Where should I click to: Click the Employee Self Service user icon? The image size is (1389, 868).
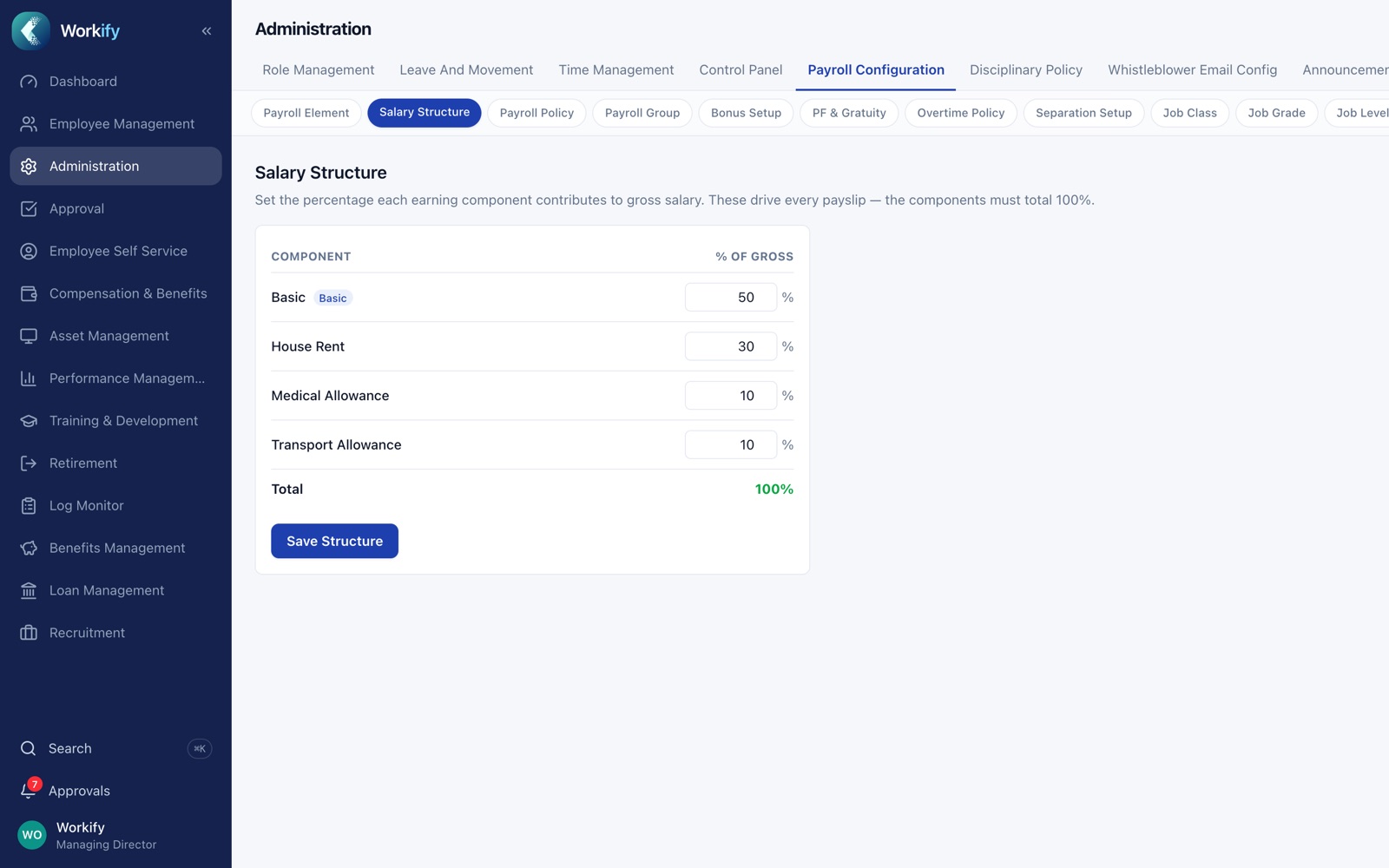(29, 252)
